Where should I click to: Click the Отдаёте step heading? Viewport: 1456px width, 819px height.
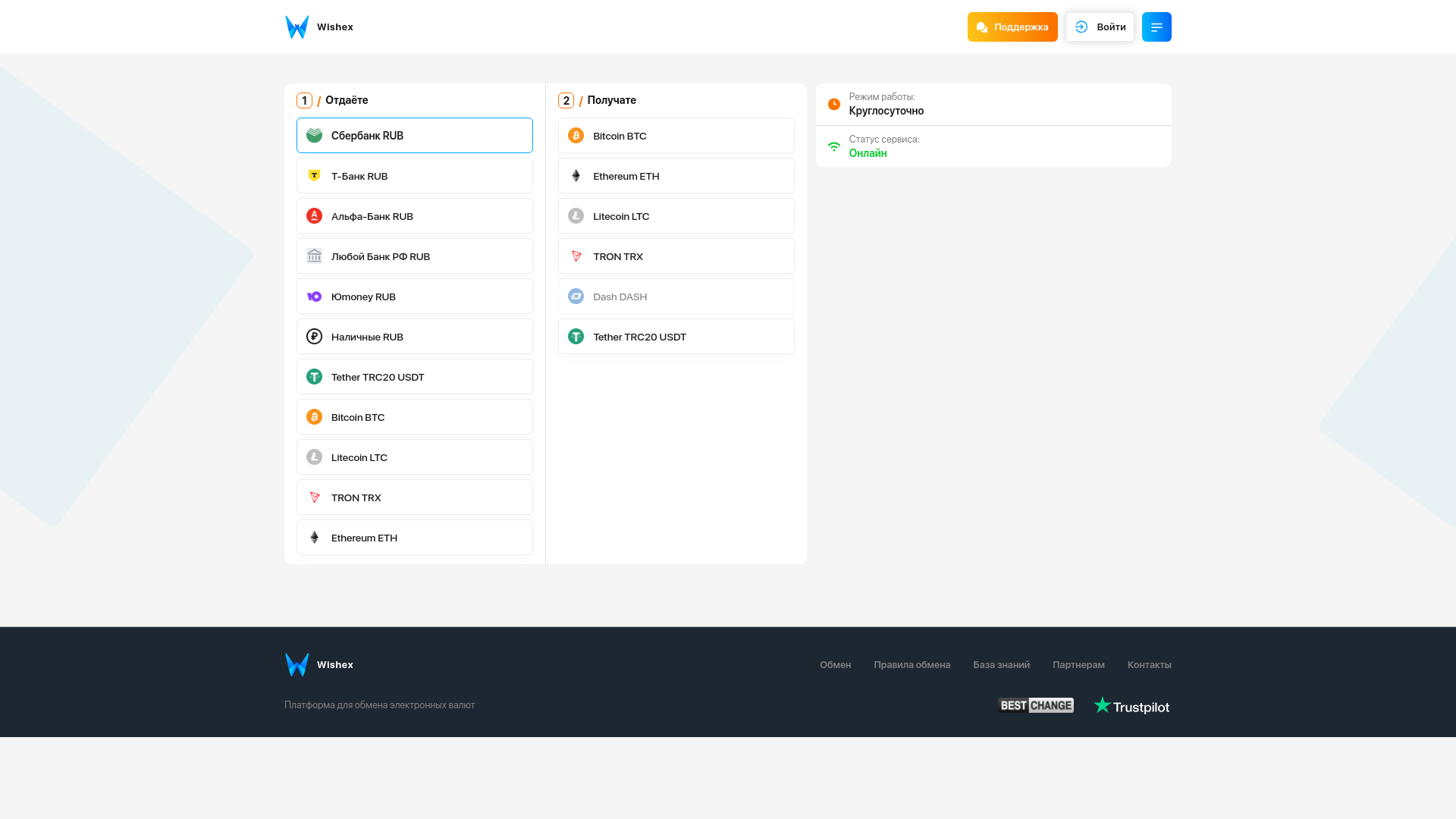347,100
